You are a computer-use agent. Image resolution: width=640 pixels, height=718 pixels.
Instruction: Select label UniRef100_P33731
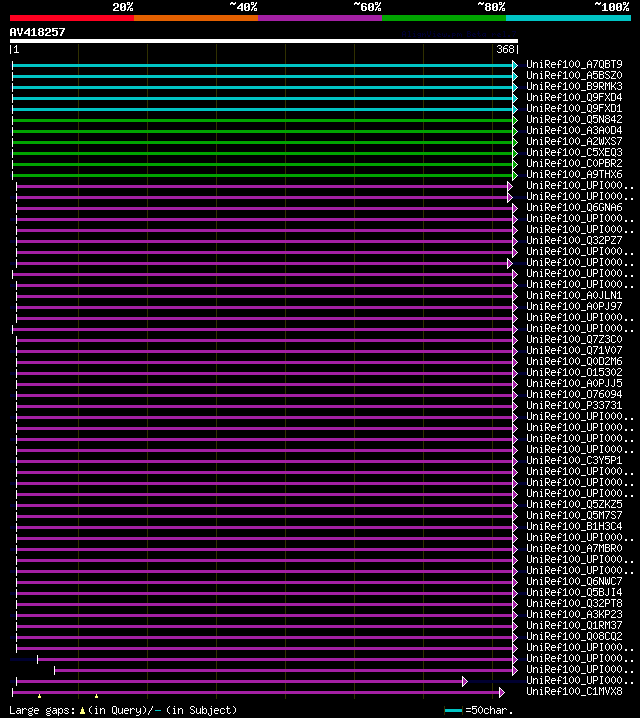click(x=574, y=405)
